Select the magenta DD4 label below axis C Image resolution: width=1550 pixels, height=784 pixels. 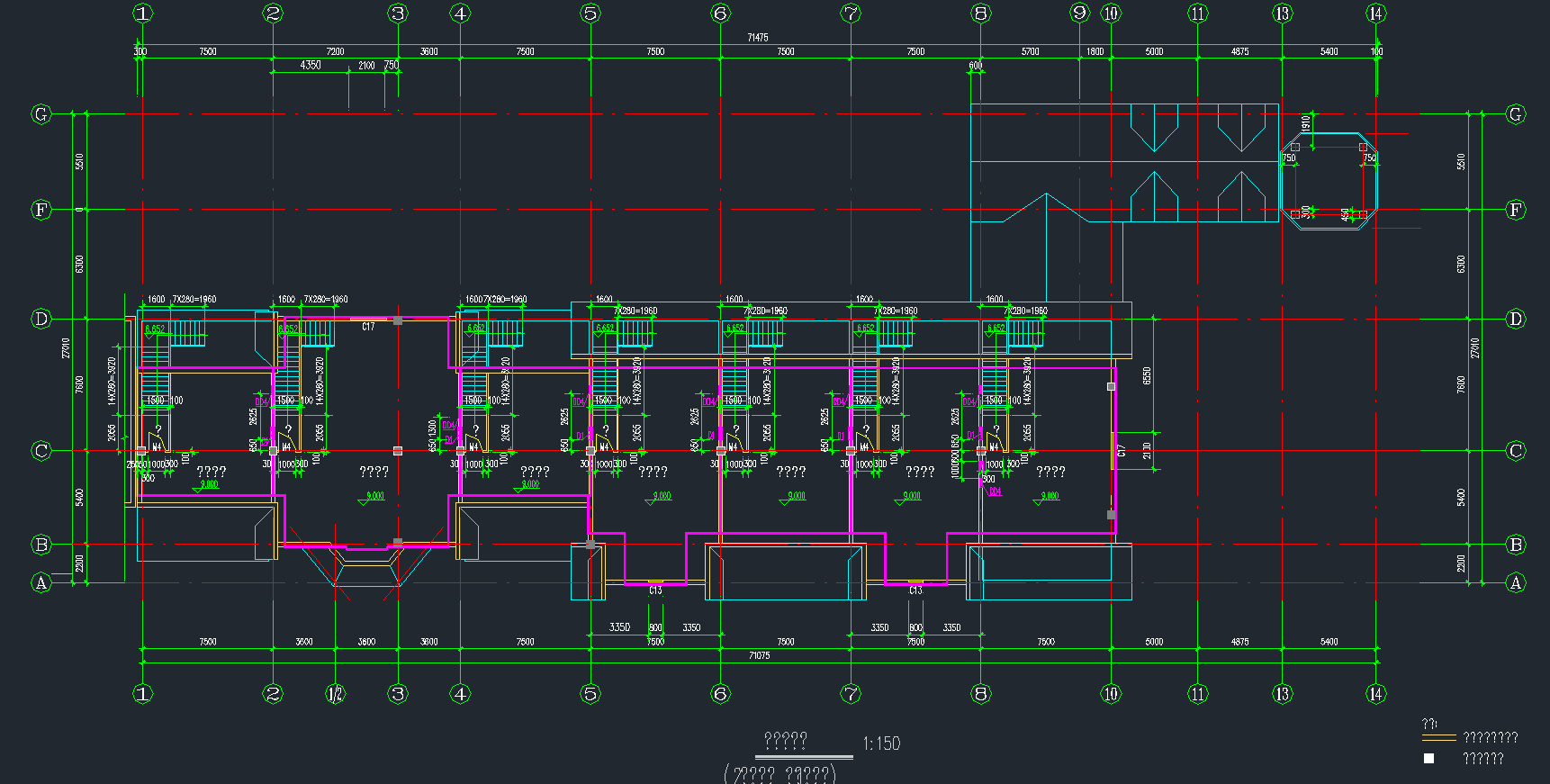[x=994, y=492]
